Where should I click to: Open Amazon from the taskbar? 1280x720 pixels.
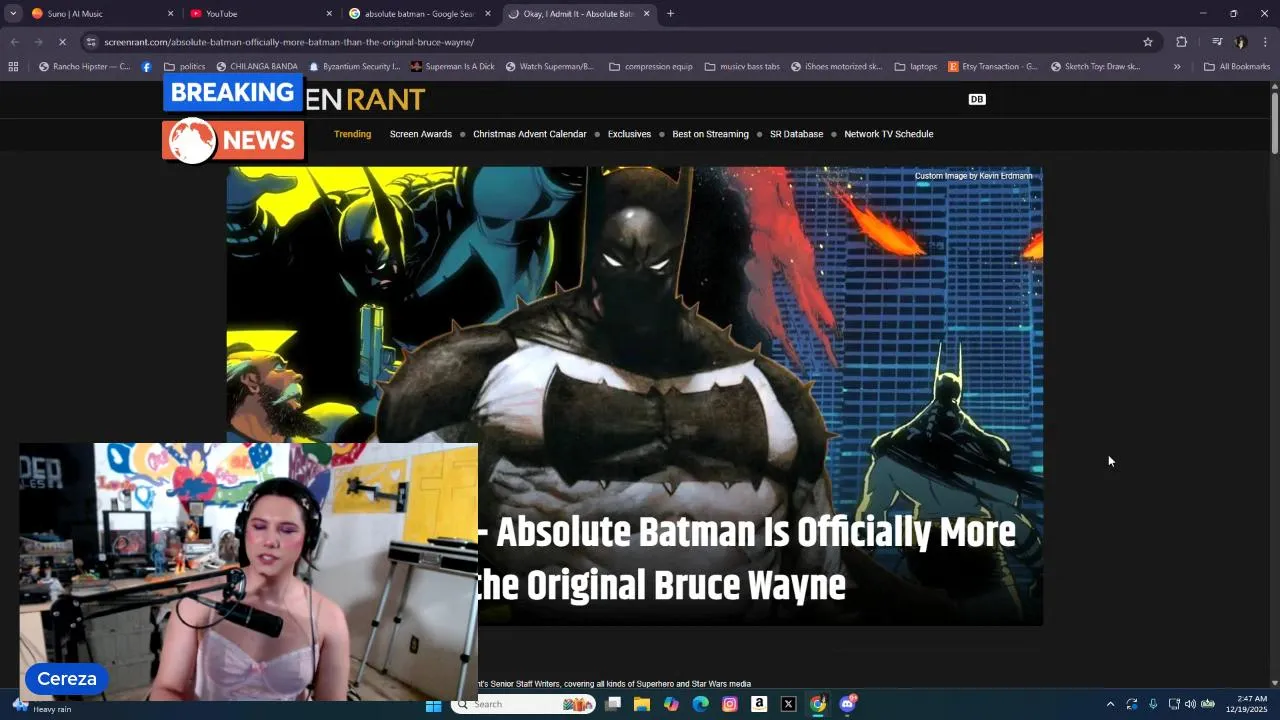click(x=759, y=704)
